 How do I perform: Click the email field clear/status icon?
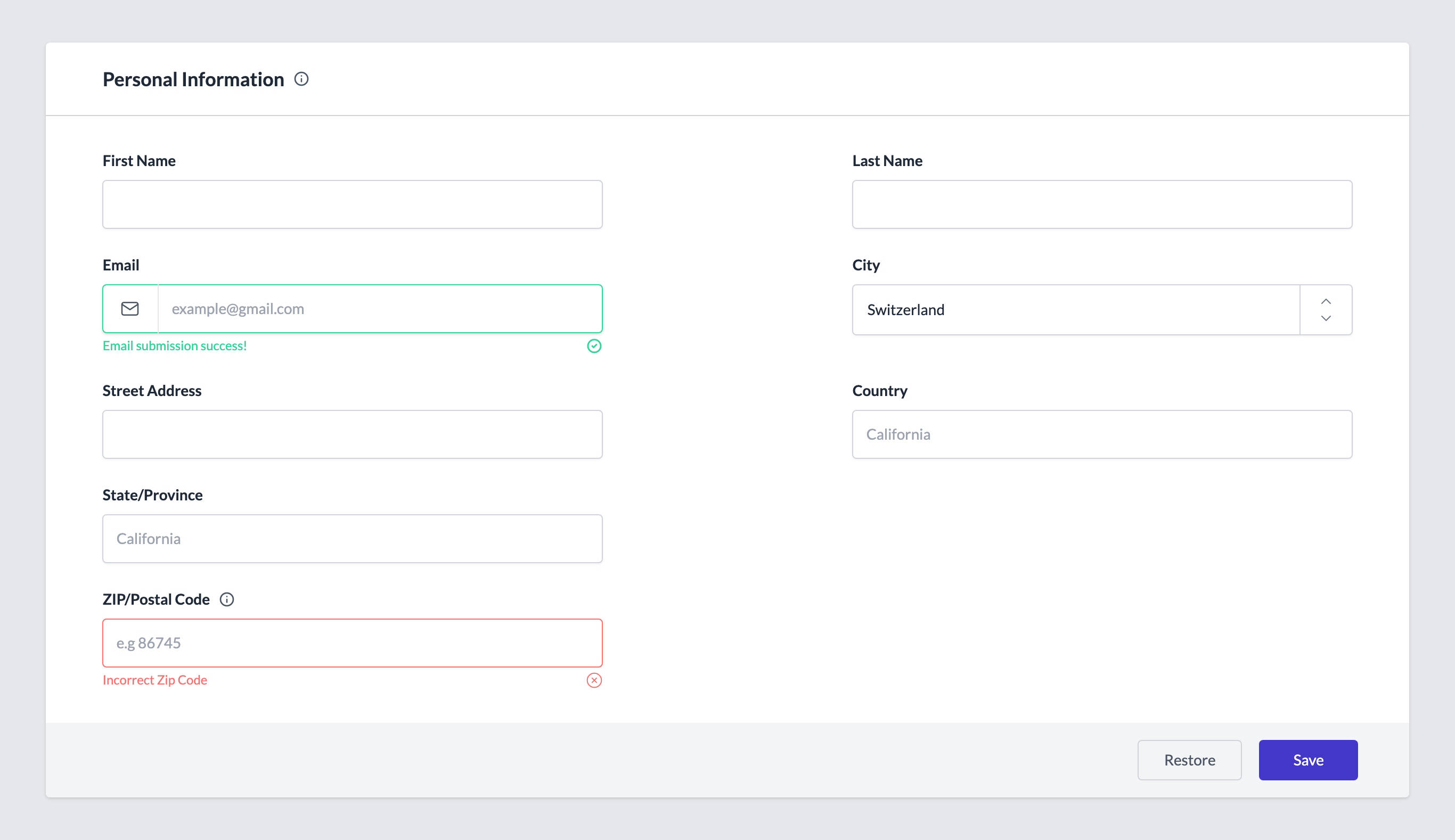594,346
